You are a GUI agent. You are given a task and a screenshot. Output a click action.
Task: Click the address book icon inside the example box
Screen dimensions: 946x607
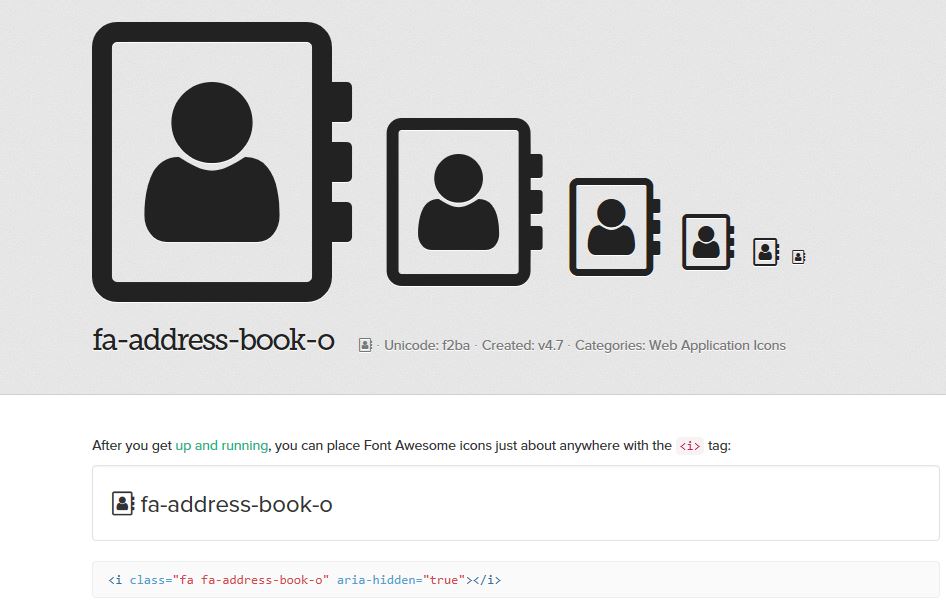122,503
